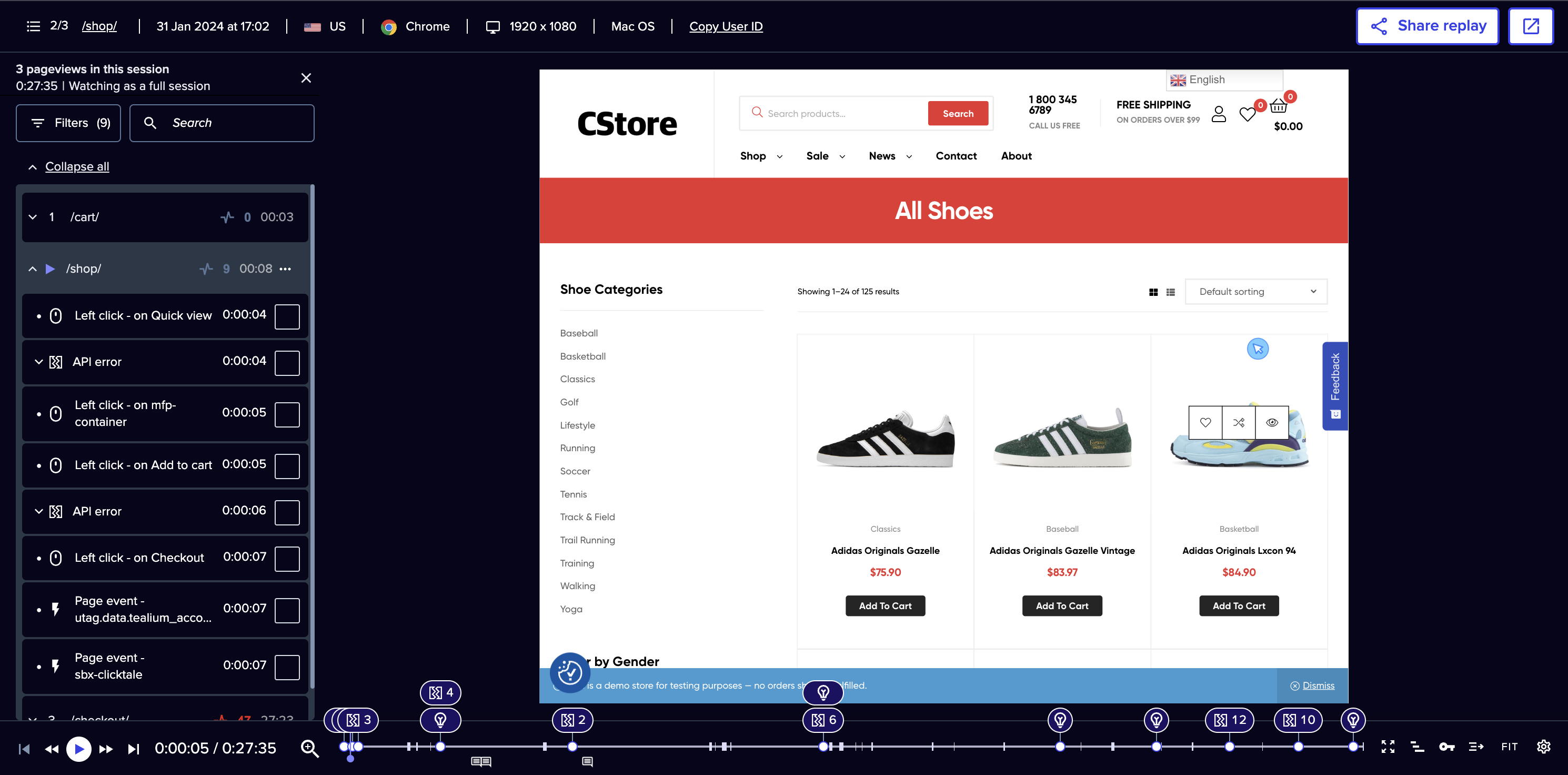The image size is (1568, 775).
Task: Open the English language selector
Action: pos(1225,80)
